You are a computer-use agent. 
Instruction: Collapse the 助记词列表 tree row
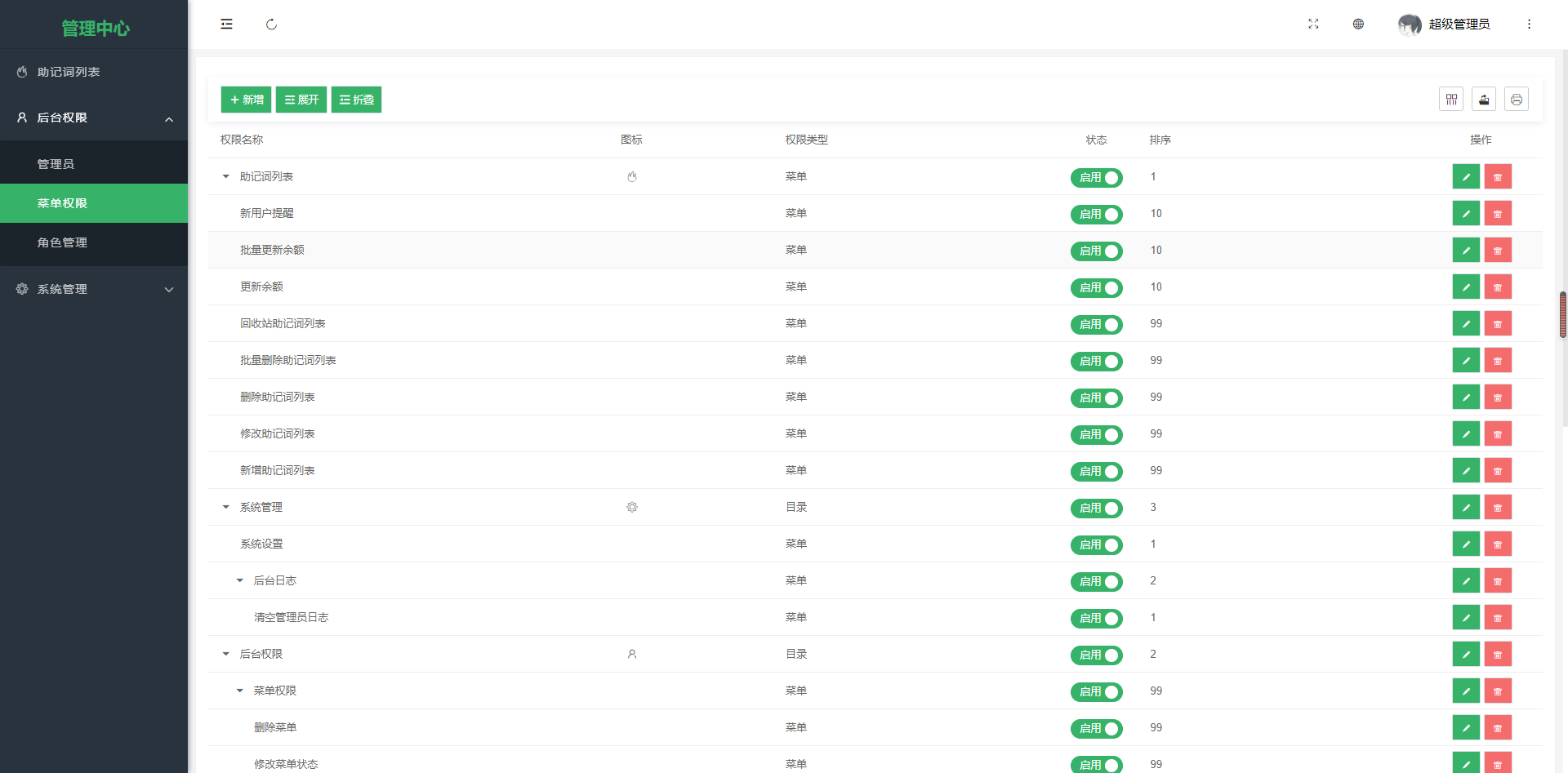tap(226, 176)
